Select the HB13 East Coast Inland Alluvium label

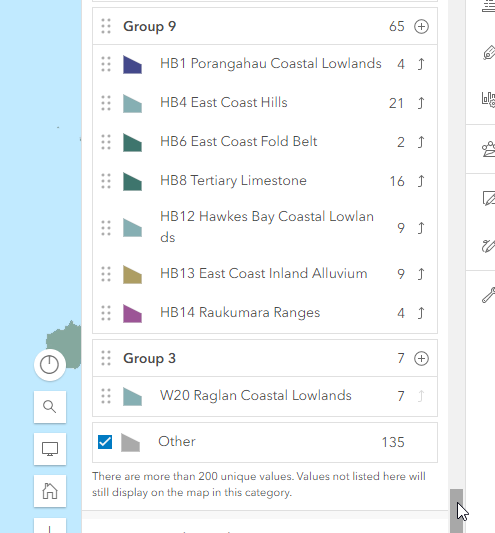click(263, 274)
